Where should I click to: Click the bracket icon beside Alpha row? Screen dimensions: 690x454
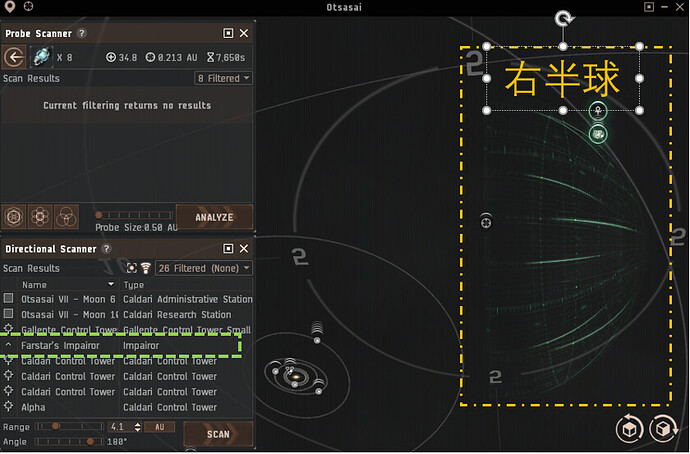click(x=8, y=406)
